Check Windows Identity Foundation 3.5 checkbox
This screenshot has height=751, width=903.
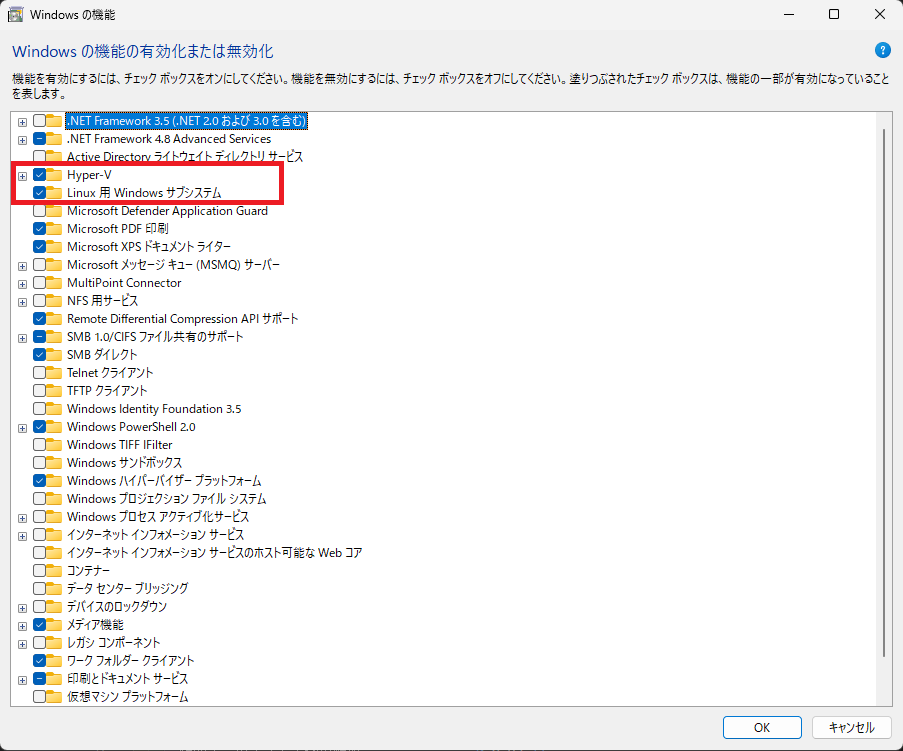39,408
